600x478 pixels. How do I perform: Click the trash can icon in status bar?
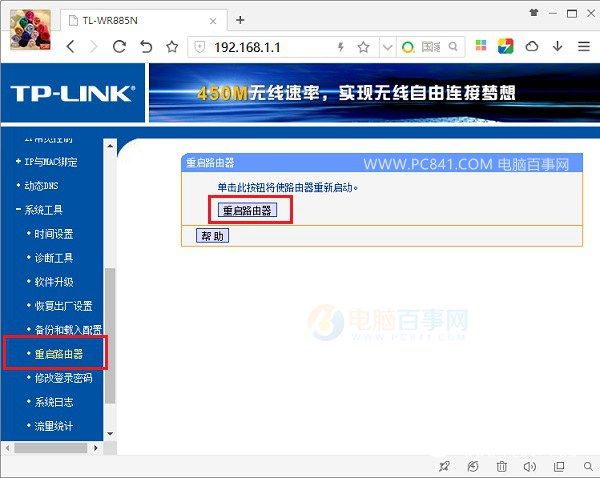[x=502, y=467]
